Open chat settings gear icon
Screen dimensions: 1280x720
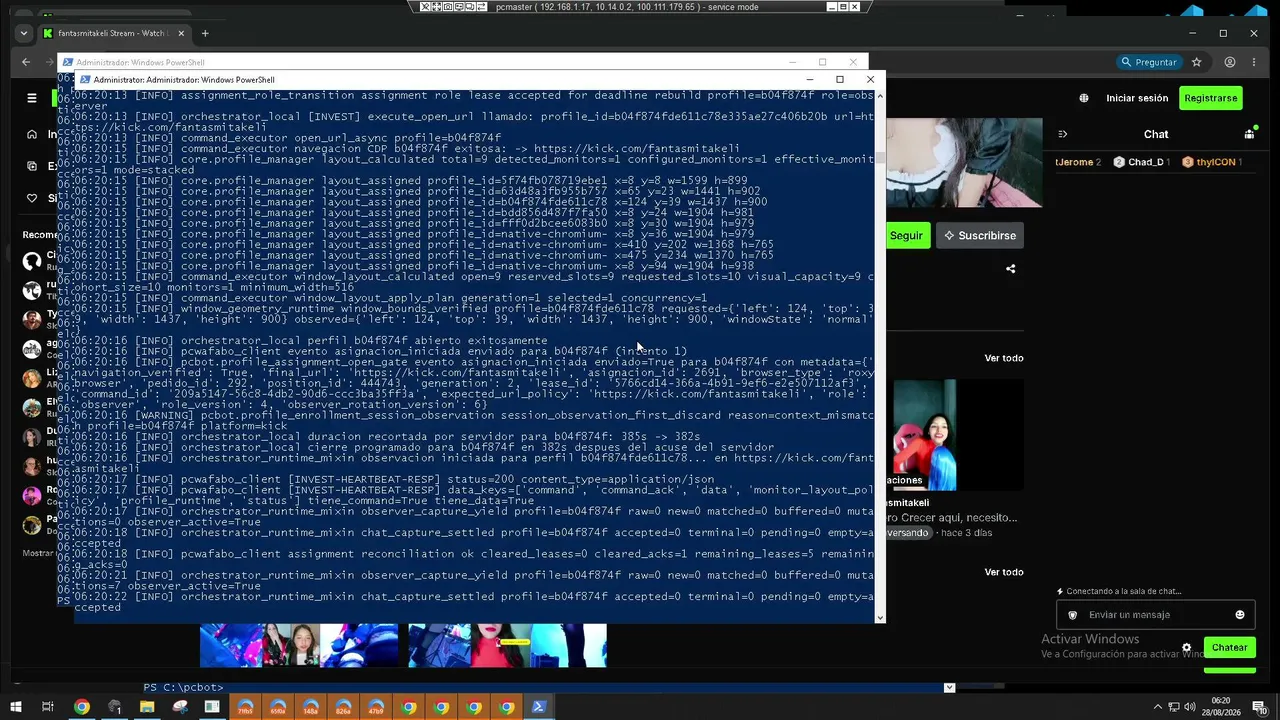coord(1187,648)
